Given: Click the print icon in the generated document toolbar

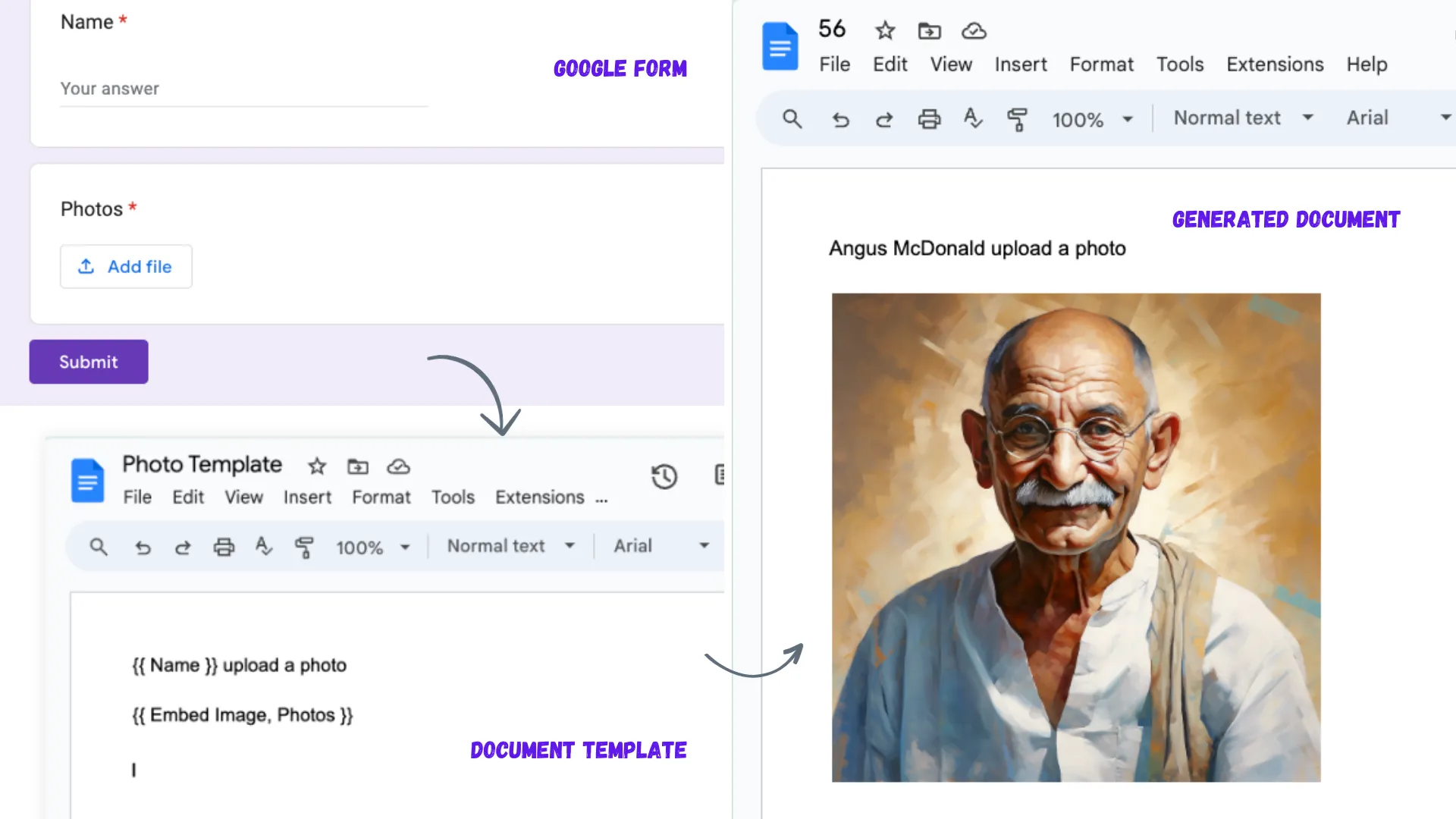Looking at the screenshot, I should point(929,119).
